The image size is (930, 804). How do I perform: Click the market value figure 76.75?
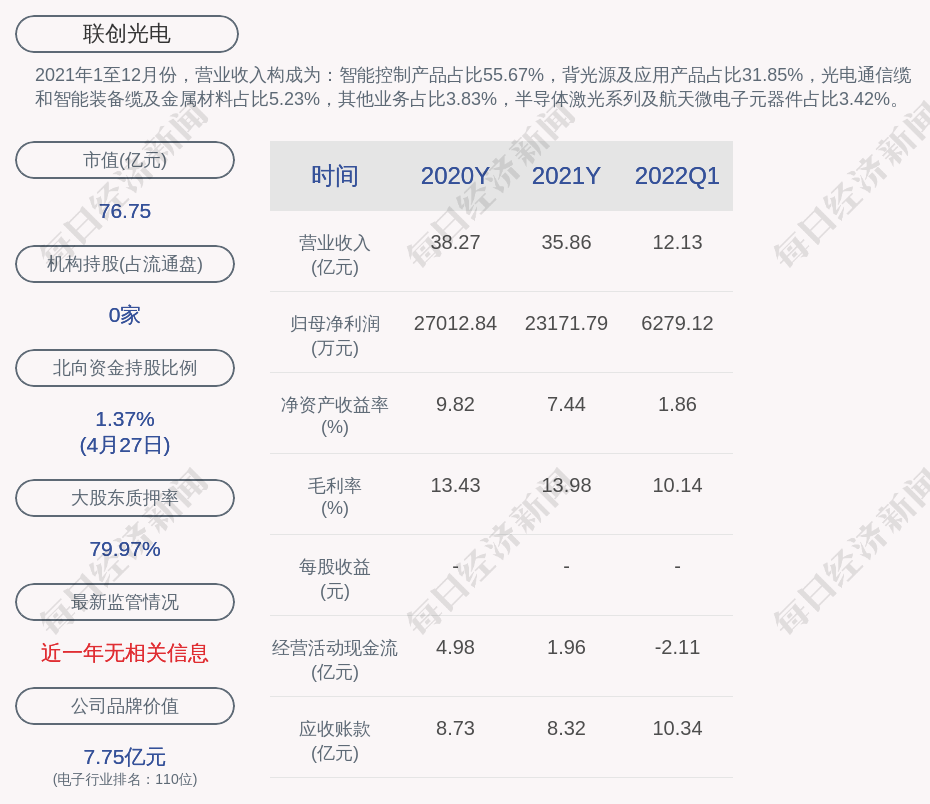click(x=125, y=211)
